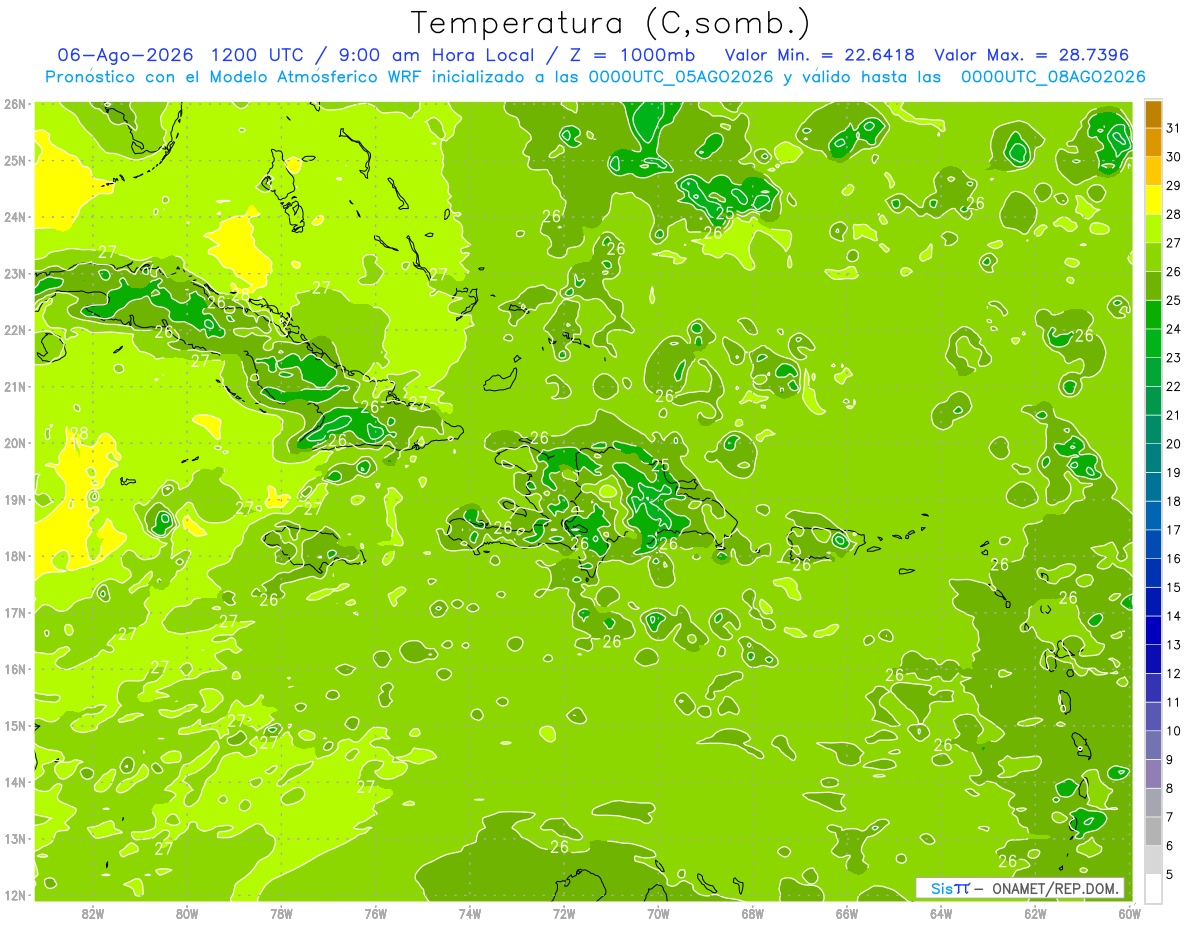Screen dimensions: 1200x927
Task: Click the "20N" latitude axis label
Action: pos(15,443)
